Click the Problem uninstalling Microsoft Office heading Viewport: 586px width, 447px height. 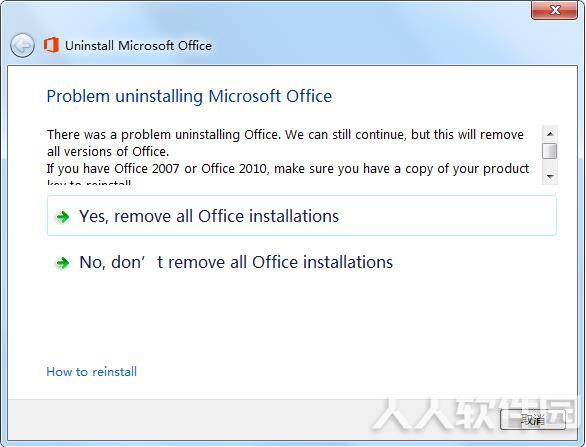(x=189, y=96)
